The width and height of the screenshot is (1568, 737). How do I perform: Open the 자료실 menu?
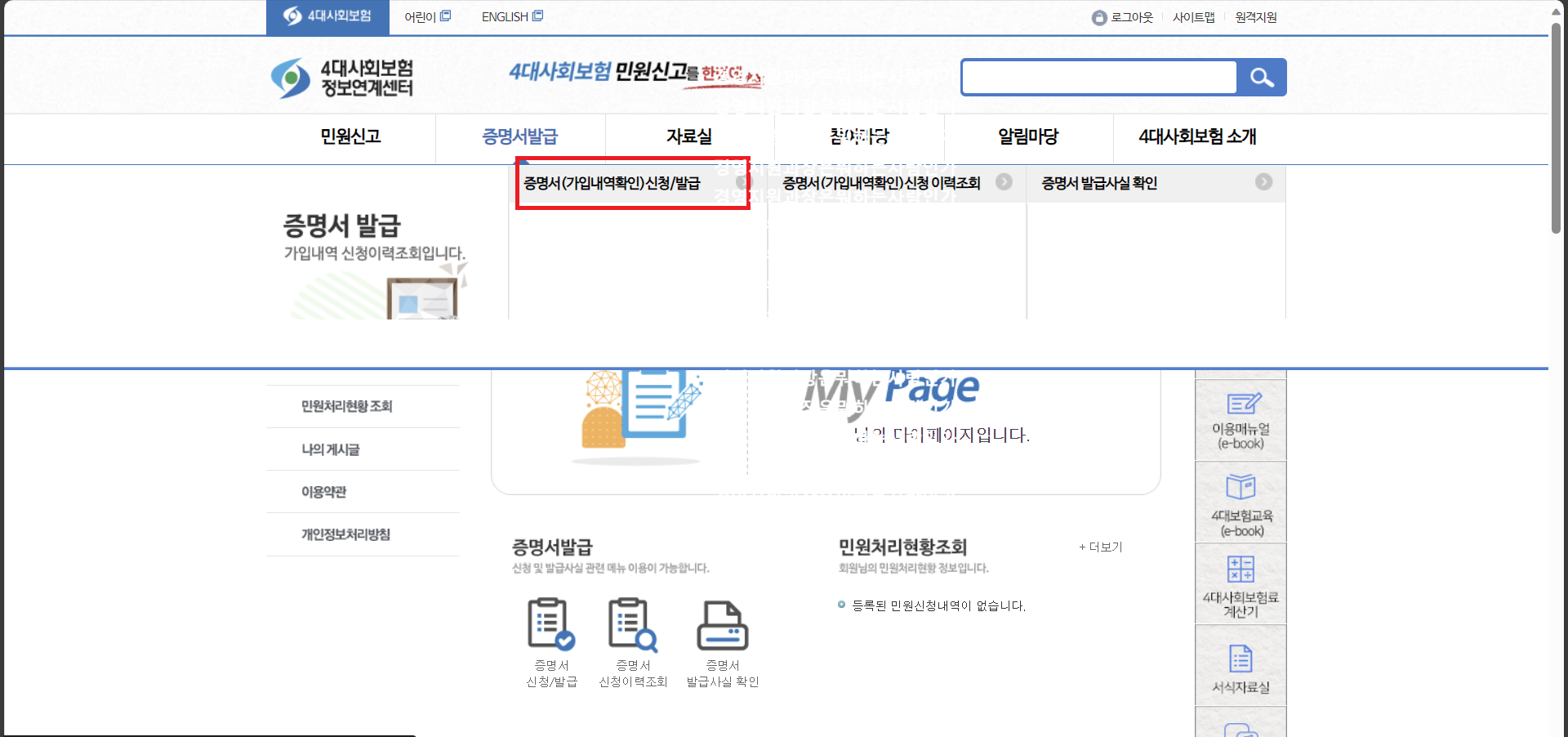[688, 137]
